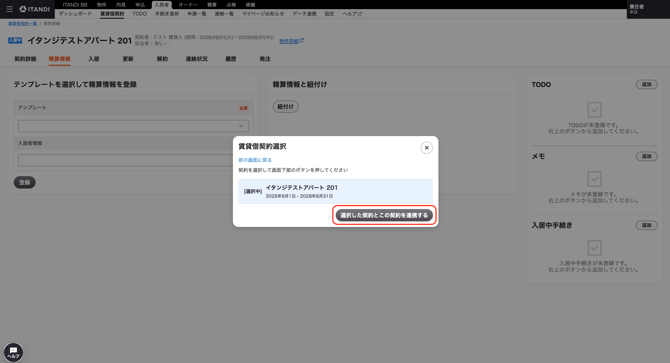Click 追加 button in 入居中手続き panel
The height and width of the screenshot is (363, 670).
point(646,225)
